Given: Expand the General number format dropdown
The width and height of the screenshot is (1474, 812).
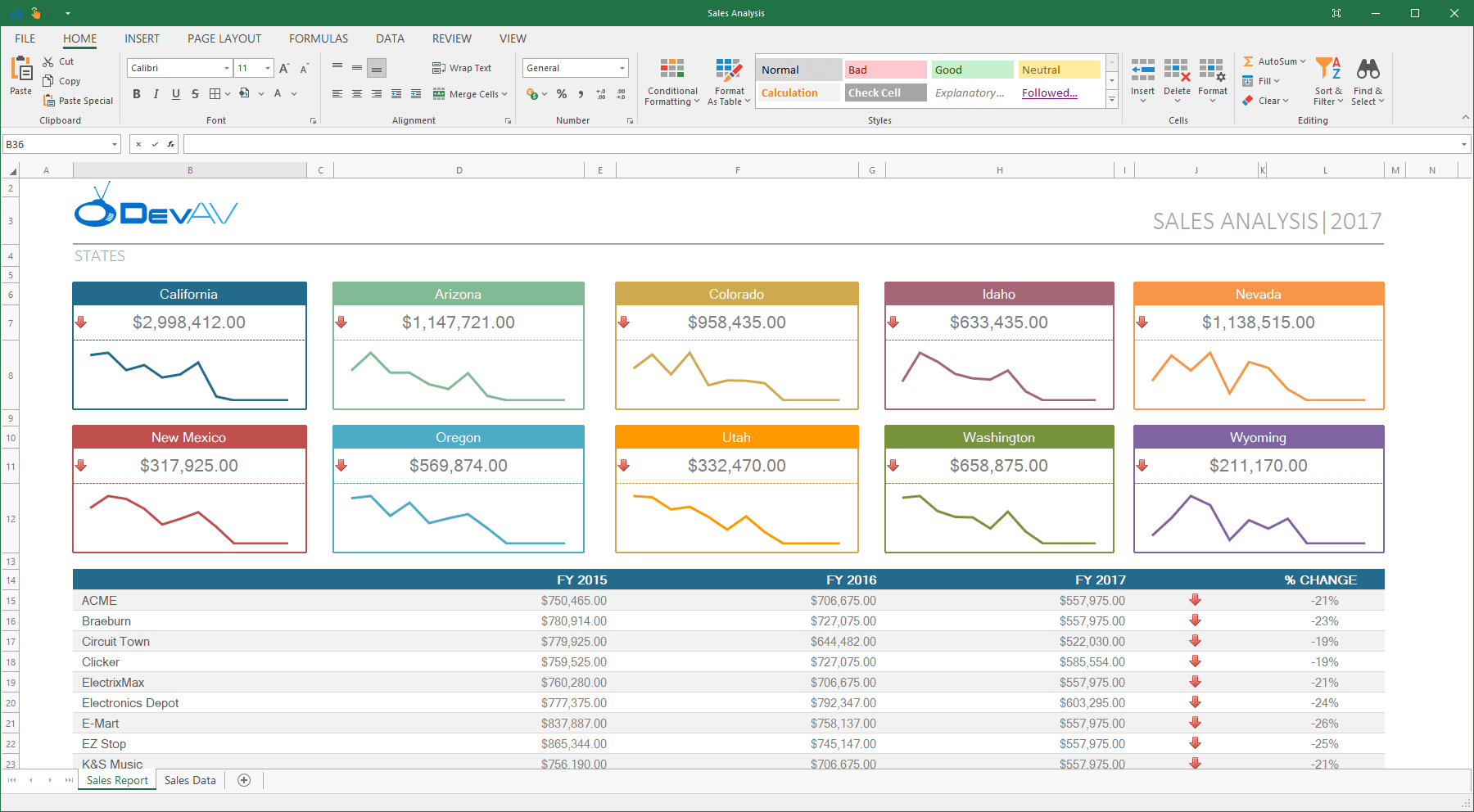Looking at the screenshot, I should tap(622, 68).
